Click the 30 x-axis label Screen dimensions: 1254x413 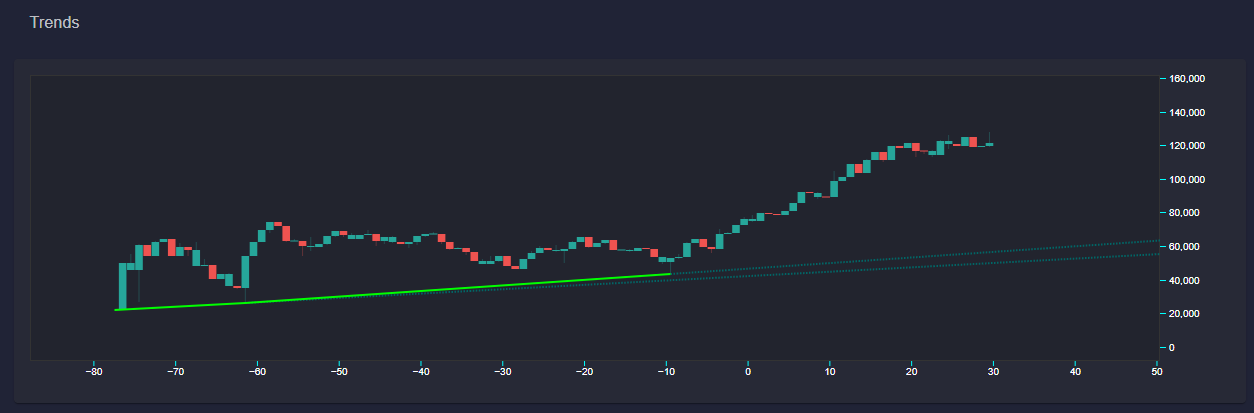994,371
